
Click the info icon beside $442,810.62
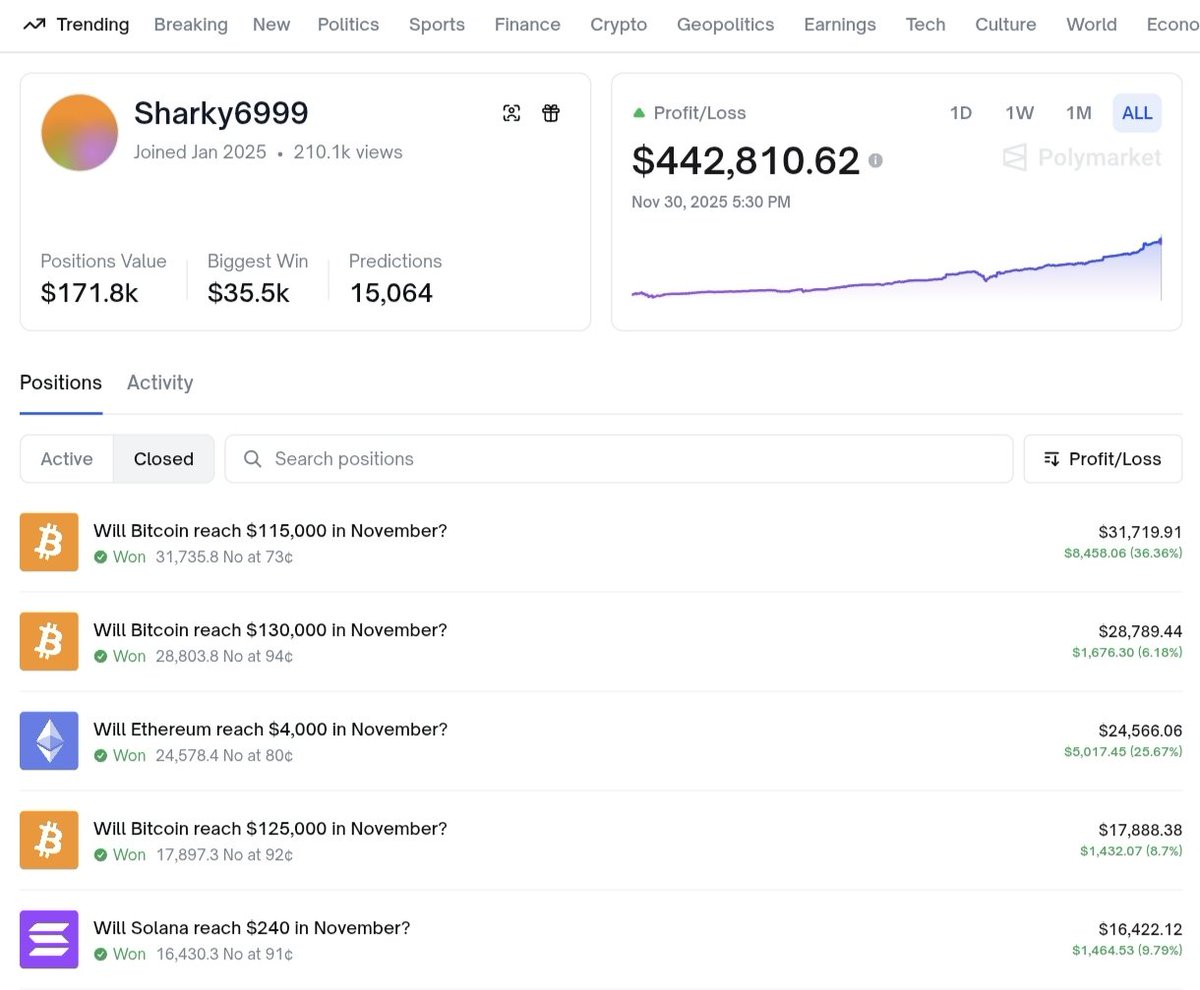[876, 160]
